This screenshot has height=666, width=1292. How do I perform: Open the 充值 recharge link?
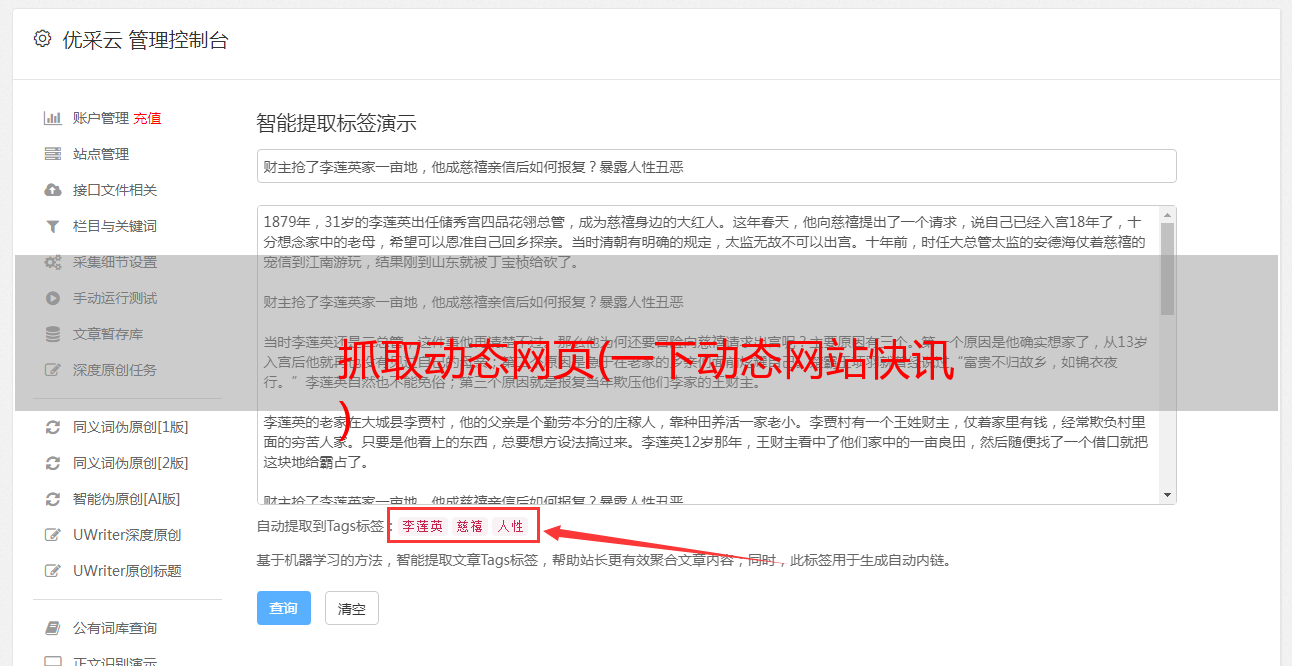[x=147, y=118]
